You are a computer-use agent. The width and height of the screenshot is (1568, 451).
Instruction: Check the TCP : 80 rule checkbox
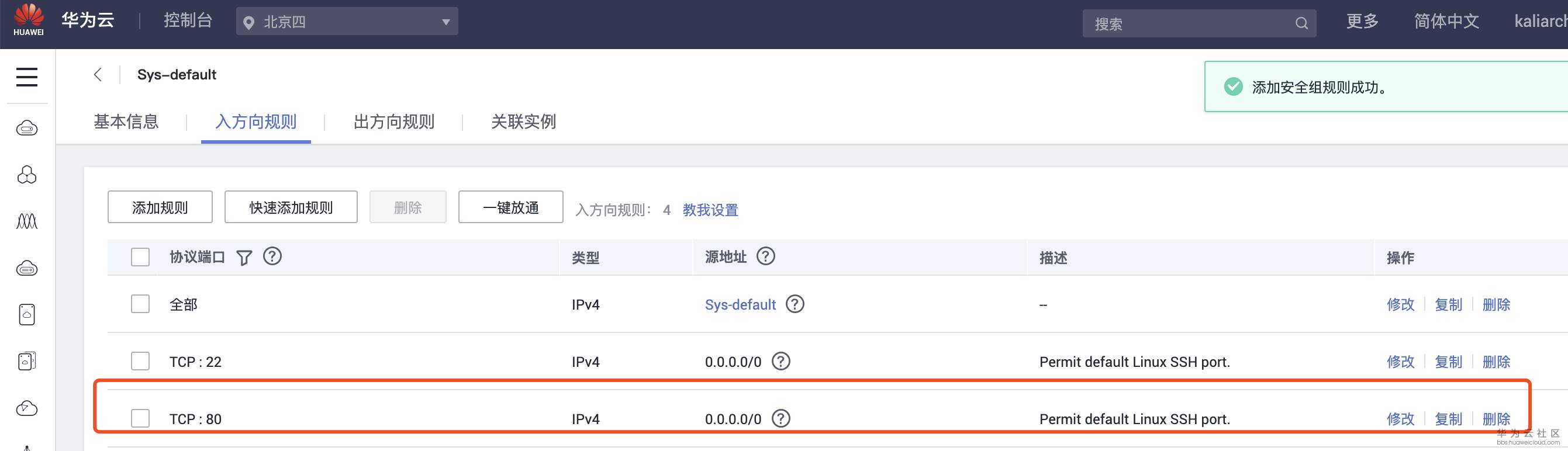(x=141, y=418)
